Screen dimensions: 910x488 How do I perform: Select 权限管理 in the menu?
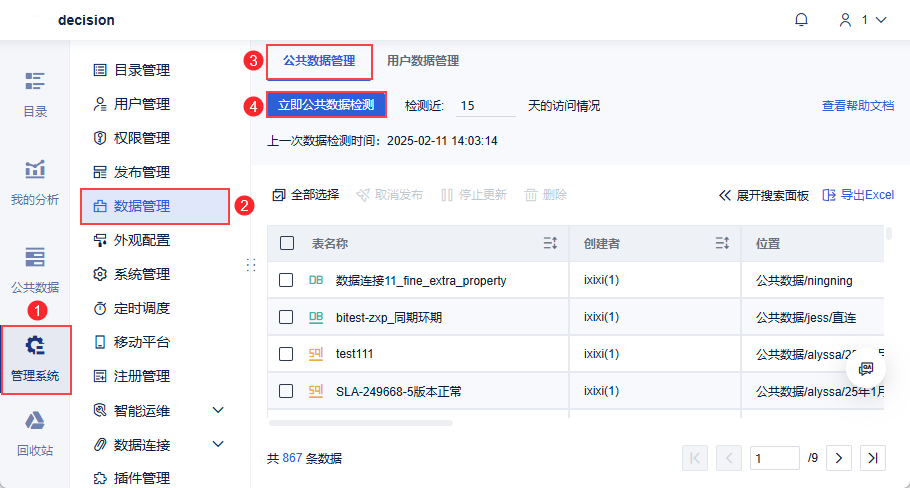pyautogui.click(x=141, y=138)
